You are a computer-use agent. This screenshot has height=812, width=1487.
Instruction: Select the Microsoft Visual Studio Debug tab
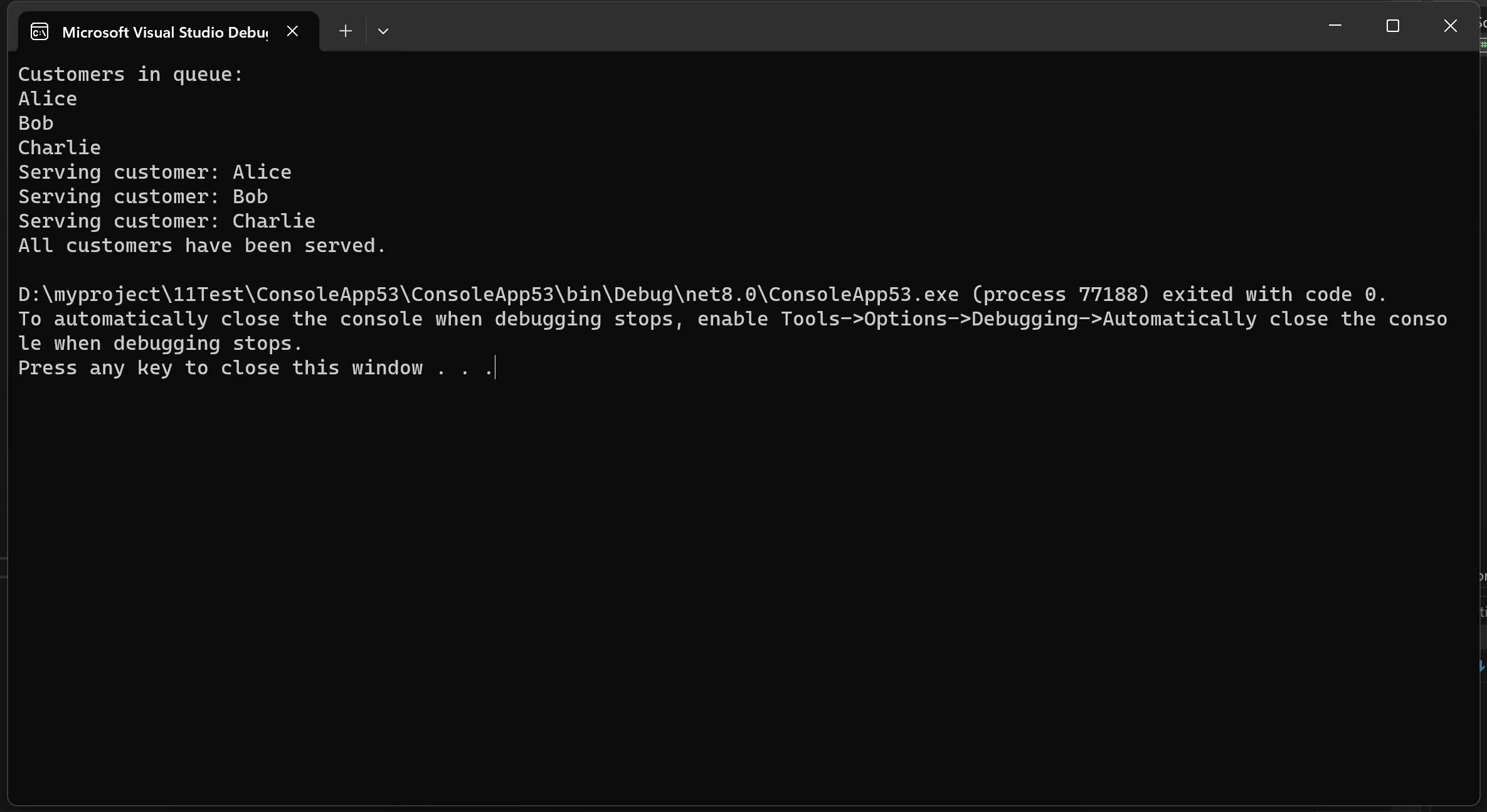click(x=164, y=32)
